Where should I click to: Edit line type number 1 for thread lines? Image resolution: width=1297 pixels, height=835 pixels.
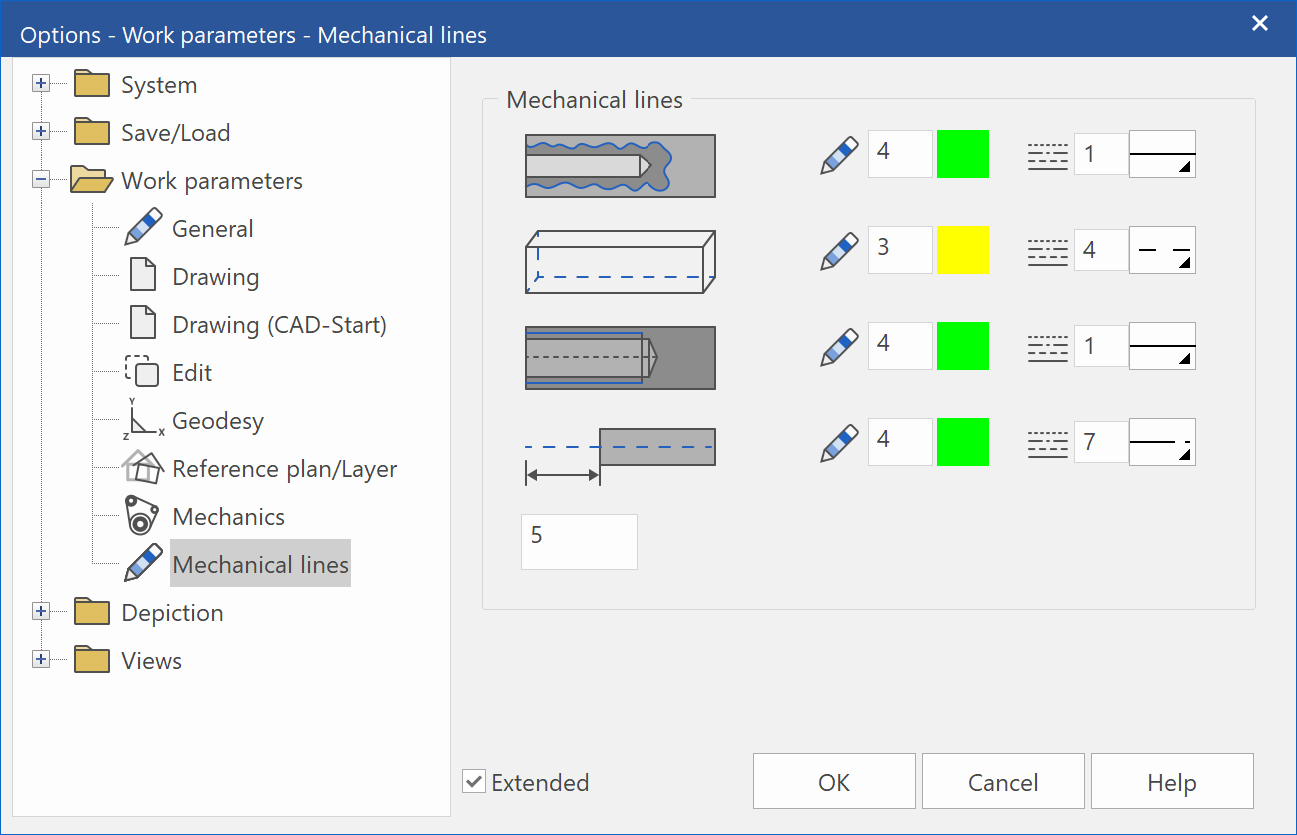[1101, 346]
